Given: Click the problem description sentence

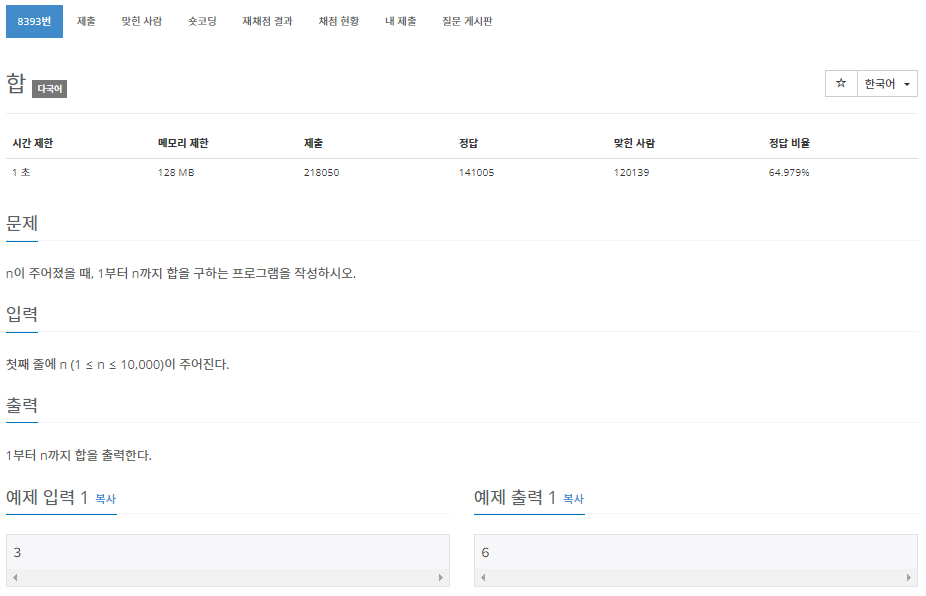Looking at the screenshot, I should click(x=181, y=273).
